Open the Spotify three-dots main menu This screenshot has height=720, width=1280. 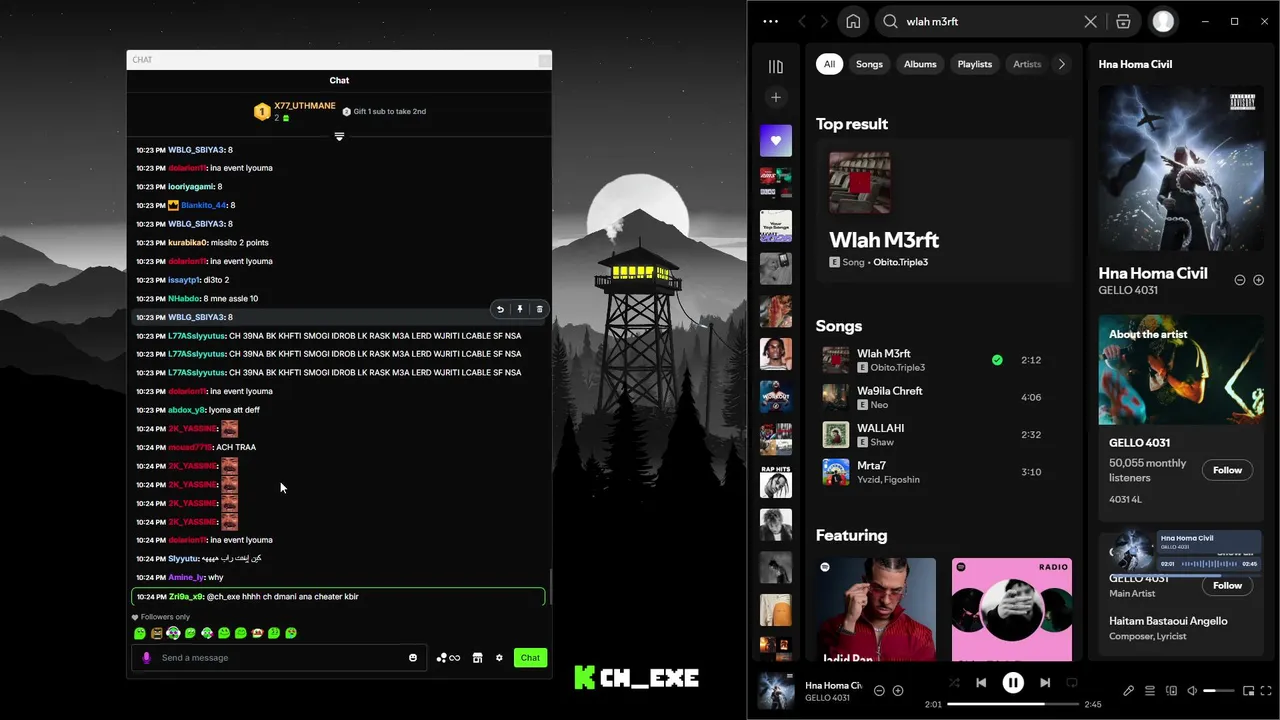(x=770, y=21)
